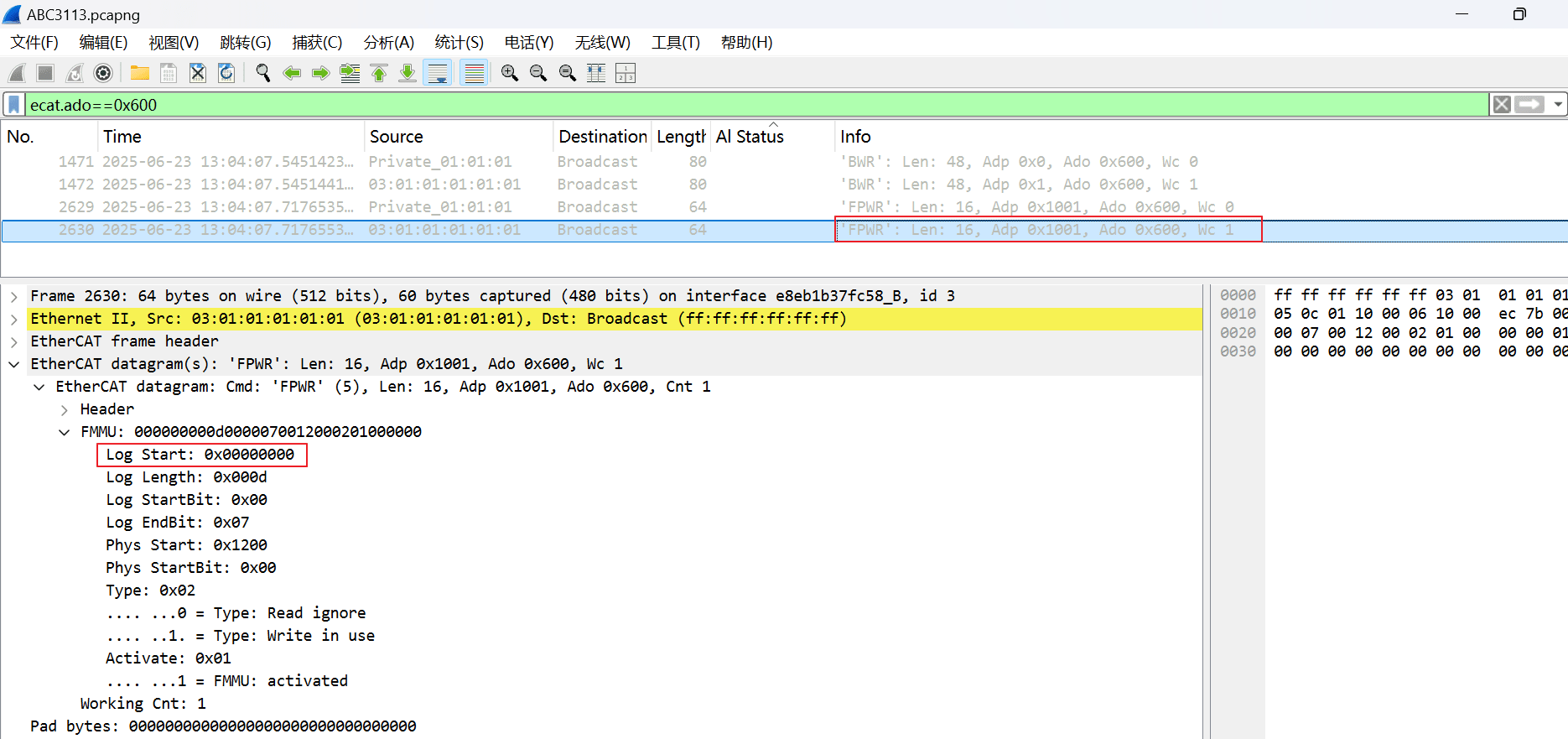Open the display filter history dropdown

pyautogui.click(x=1558, y=105)
